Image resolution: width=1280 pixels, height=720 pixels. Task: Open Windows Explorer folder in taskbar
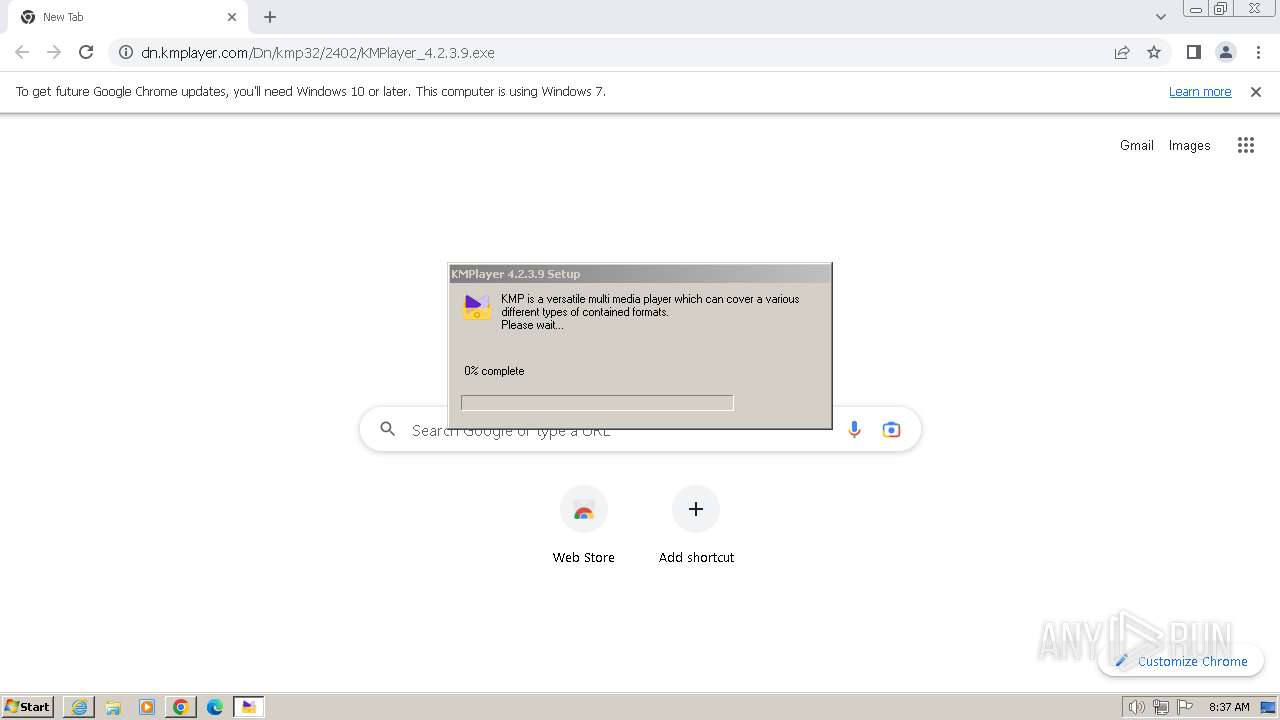pos(113,707)
